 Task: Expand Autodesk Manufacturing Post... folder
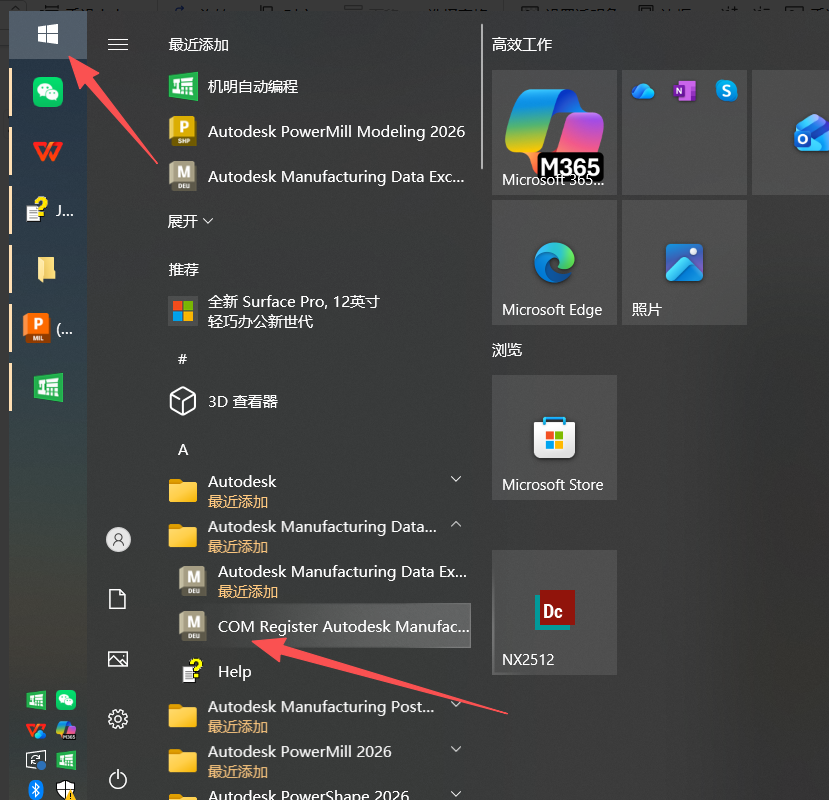click(456, 704)
